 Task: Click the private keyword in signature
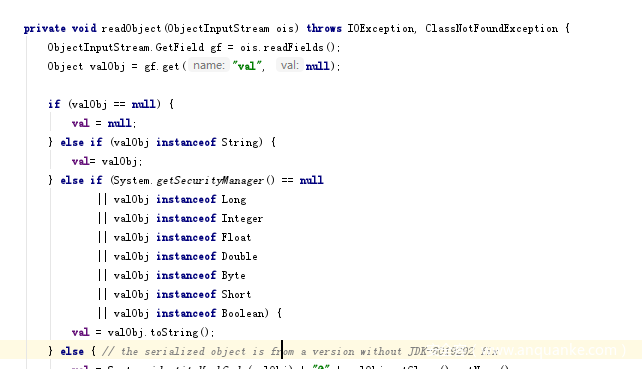[x=45, y=29]
